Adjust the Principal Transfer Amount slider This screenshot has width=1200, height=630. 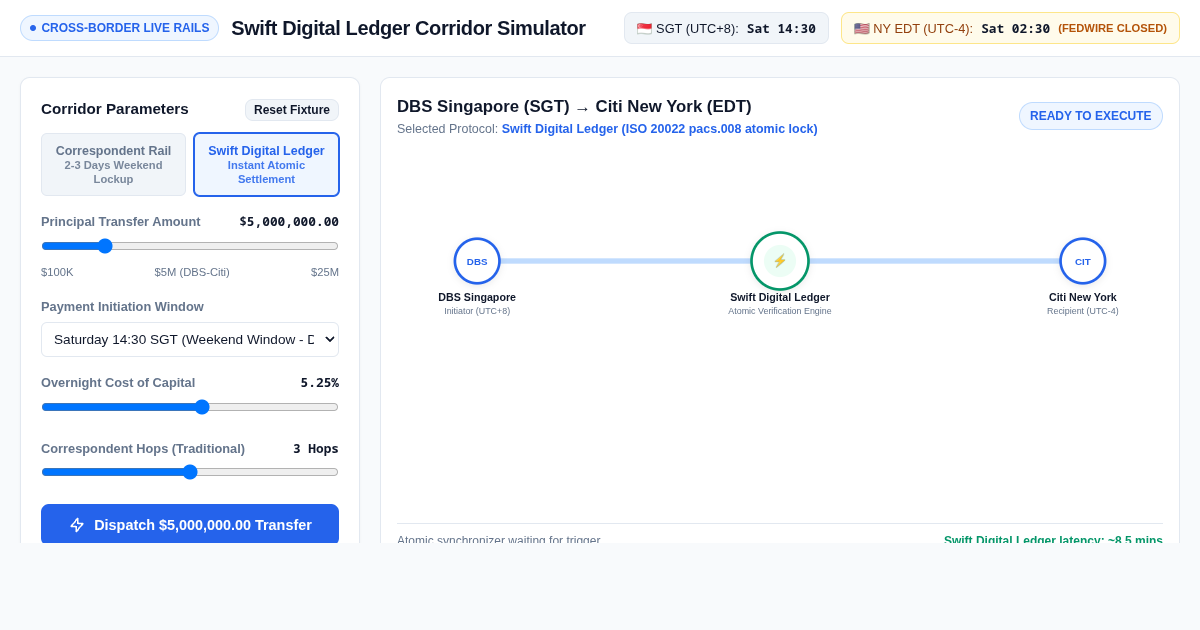coord(190,246)
